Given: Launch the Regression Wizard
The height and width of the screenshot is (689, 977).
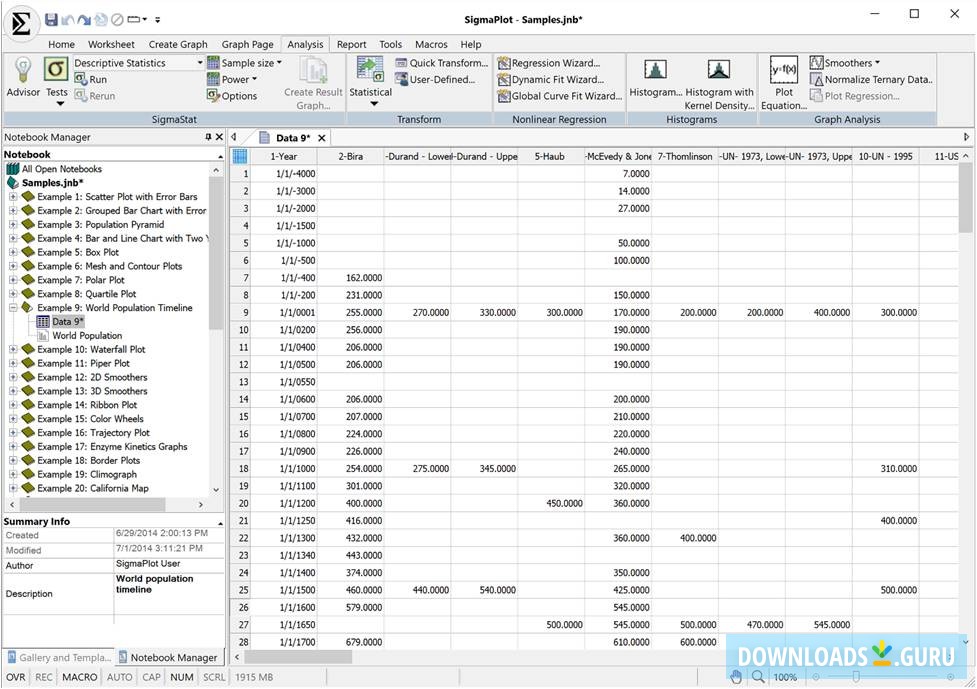Looking at the screenshot, I should tap(549, 63).
